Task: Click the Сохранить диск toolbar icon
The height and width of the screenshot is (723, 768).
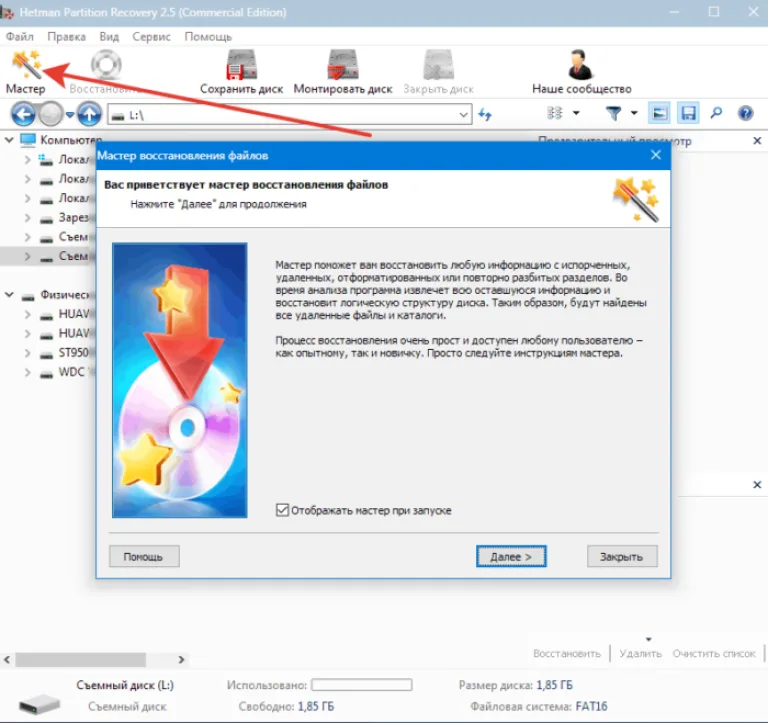Action: click(241, 65)
